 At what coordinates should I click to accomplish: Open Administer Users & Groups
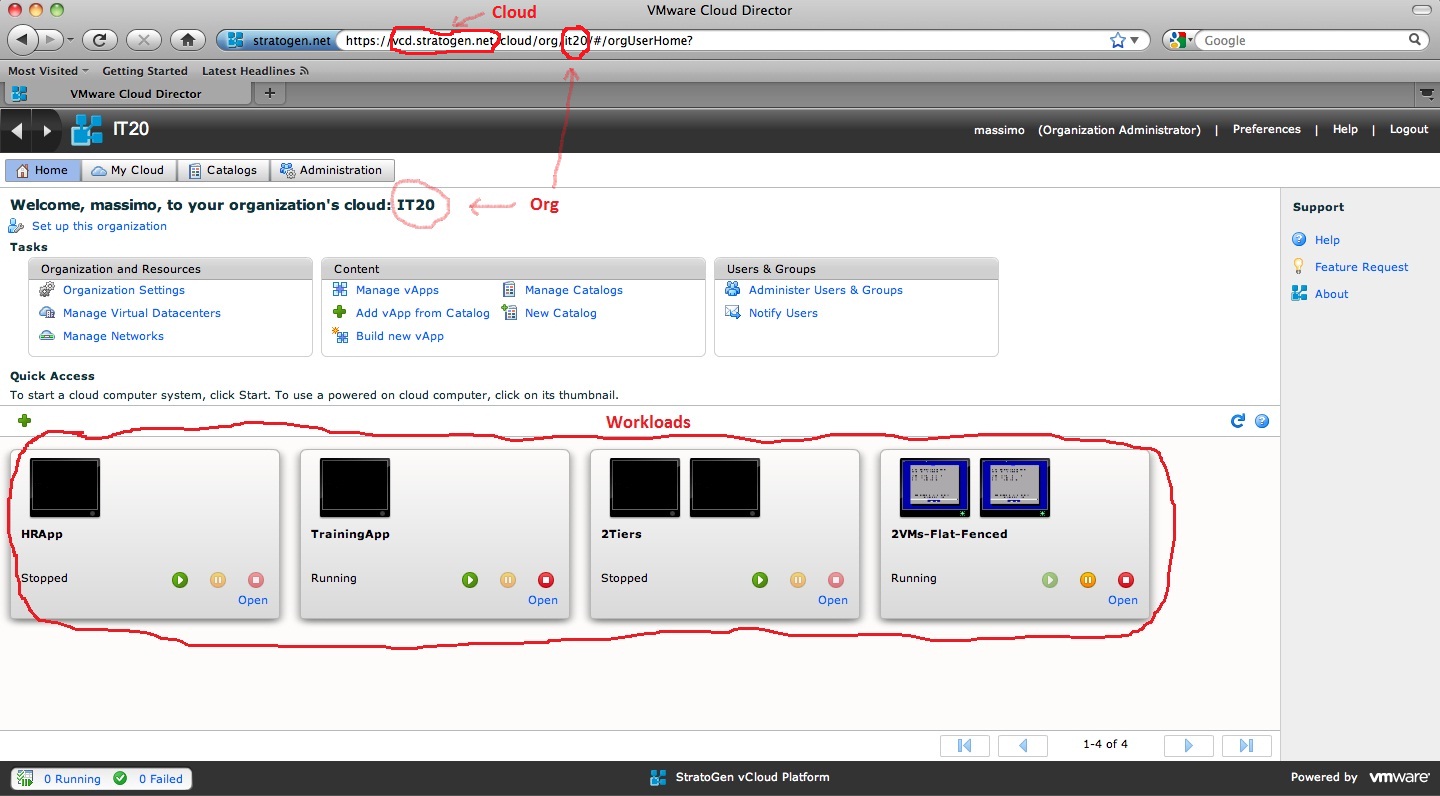pos(826,290)
